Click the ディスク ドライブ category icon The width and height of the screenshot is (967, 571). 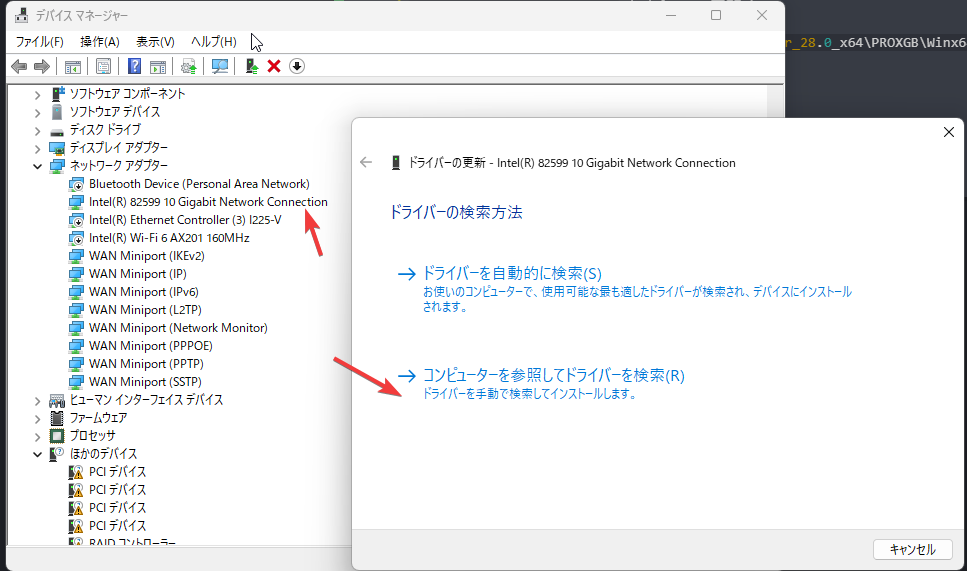coord(57,131)
